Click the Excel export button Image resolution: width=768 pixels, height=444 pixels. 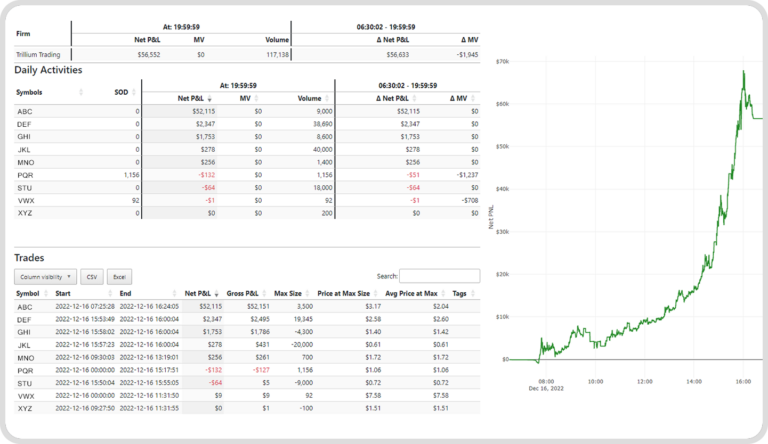tap(119, 276)
